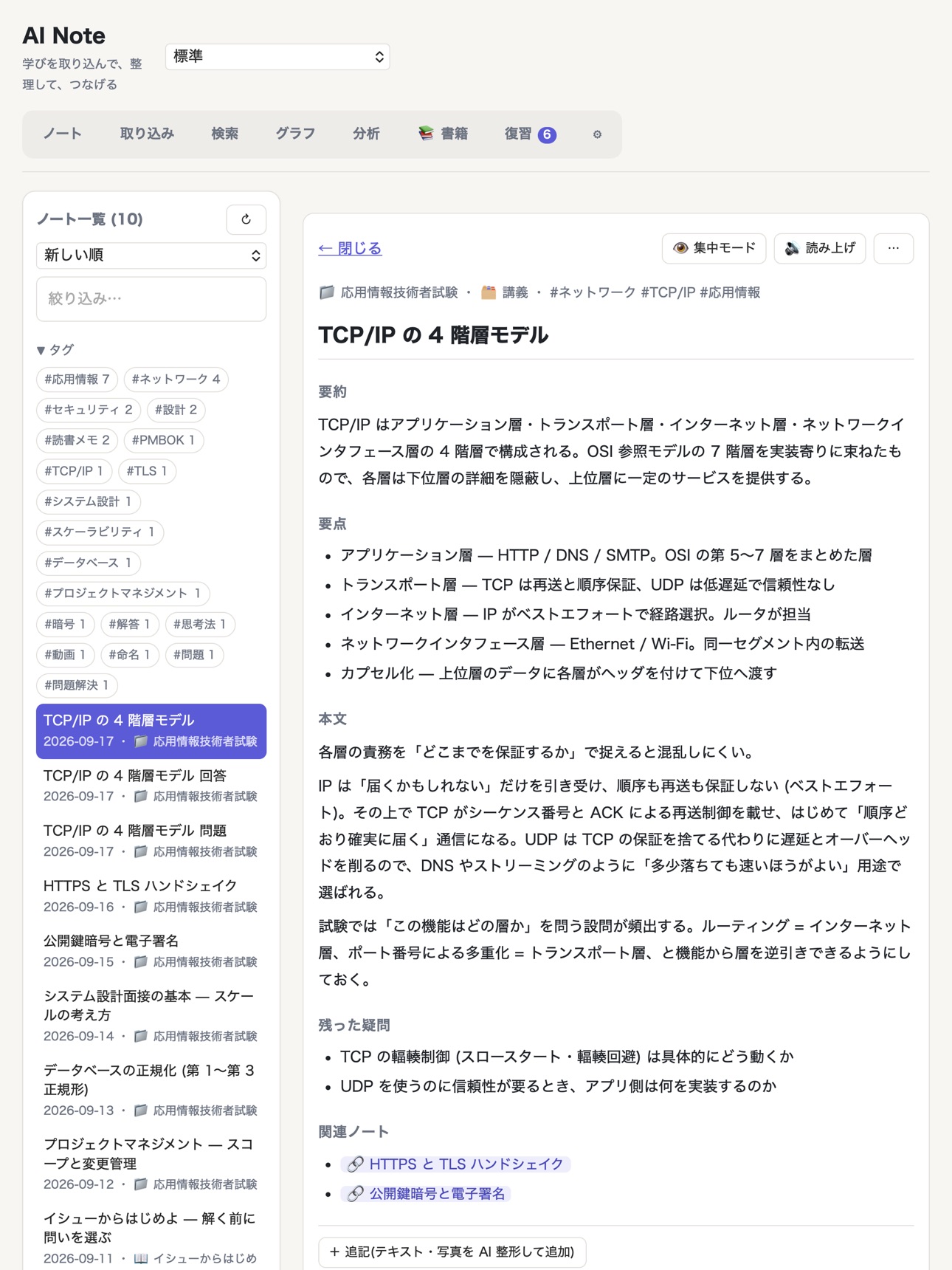Filter by the #セキュリティ 2 tag
The width and height of the screenshot is (952, 1270).
tap(88, 410)
